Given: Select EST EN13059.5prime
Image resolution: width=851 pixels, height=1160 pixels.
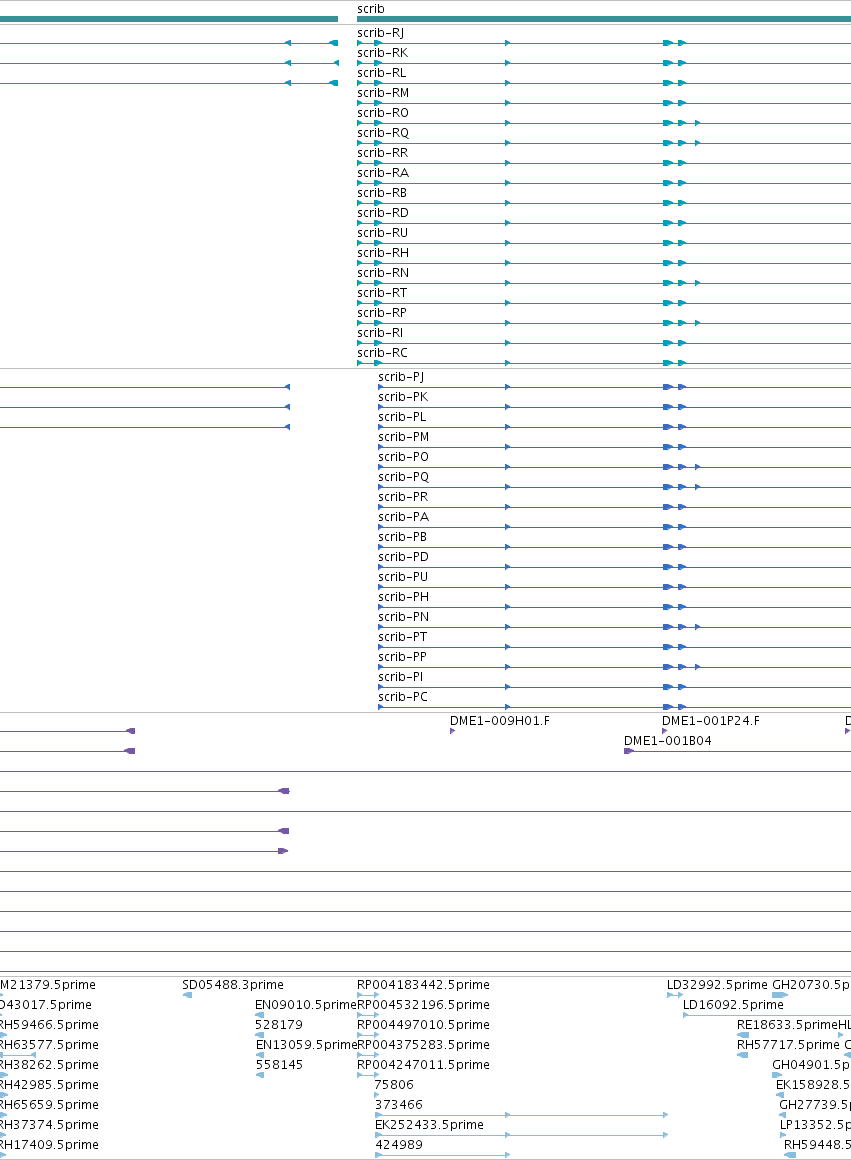Looking at the screenshot, I should coord(306,1045).
